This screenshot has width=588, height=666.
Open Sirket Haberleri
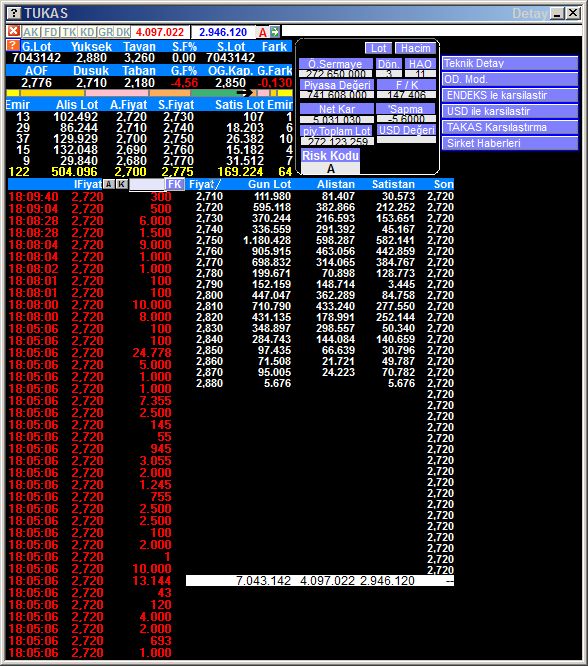tap(510, 143)
